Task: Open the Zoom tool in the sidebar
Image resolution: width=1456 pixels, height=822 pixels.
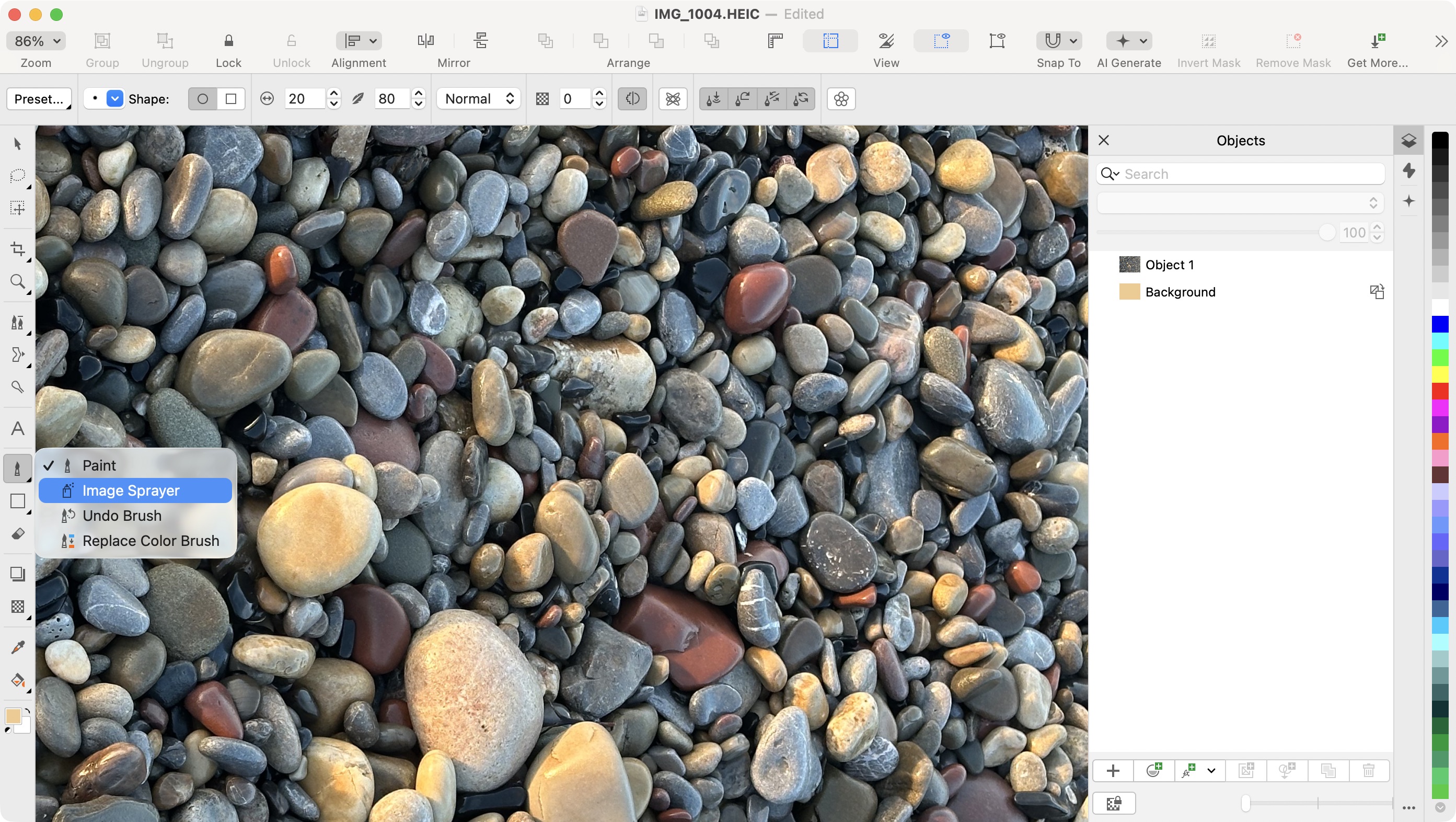Action: tap(17, 281)
